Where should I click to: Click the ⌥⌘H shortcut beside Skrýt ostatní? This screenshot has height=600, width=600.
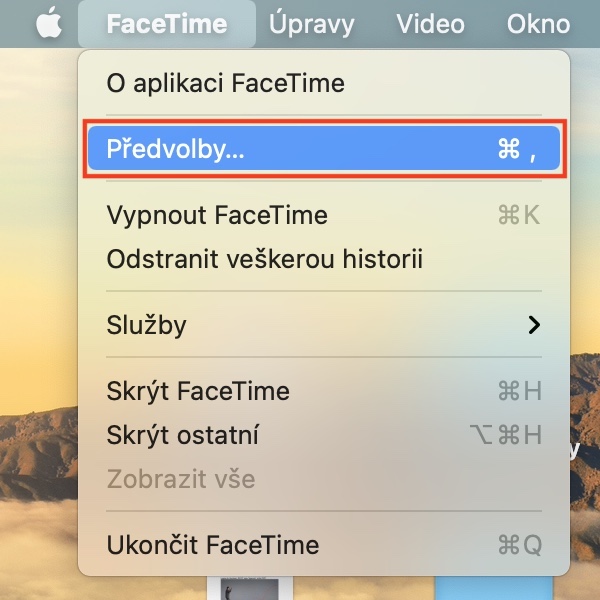(x=505, y=435)
